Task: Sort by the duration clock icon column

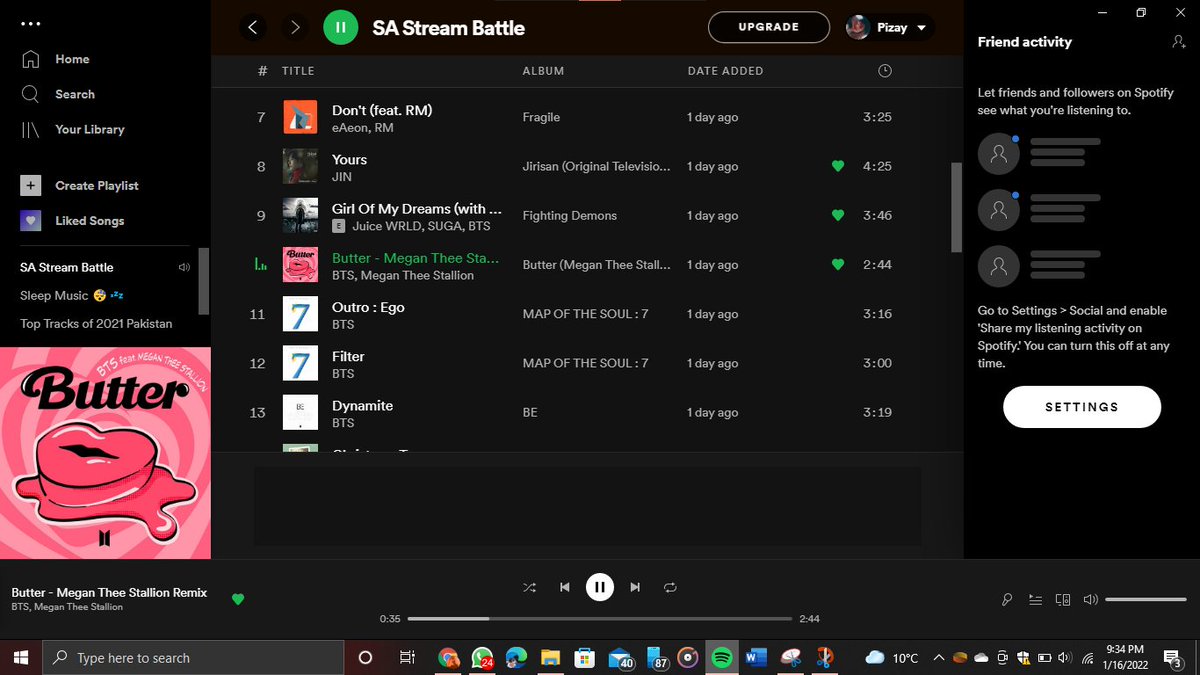Action: pyautogui.click(x=884, y=71)
